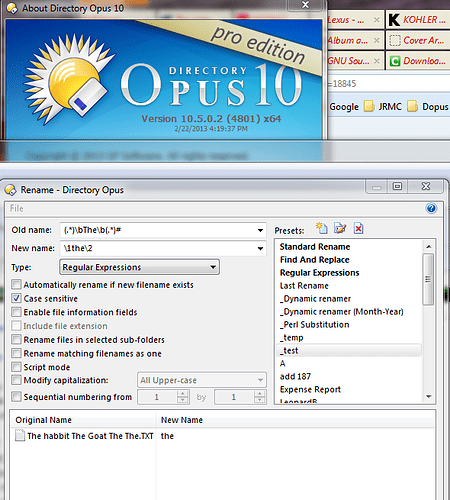
Task: Open the Type dropdown showing Regular Expressions
Action: (139, 267)
